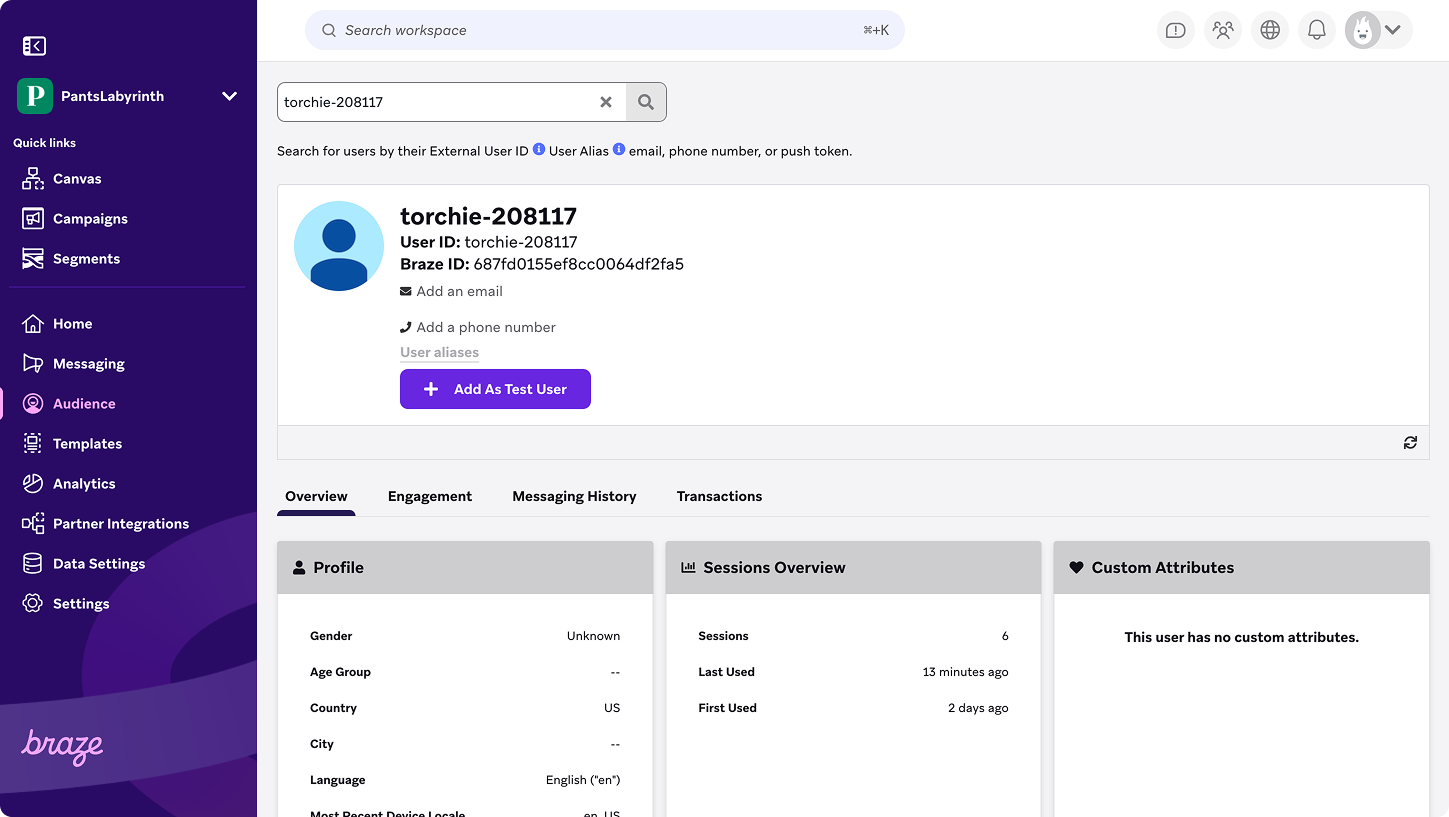Image resolution: width=1449 pixels, height=817 pixels.
Task: Click the magnifying glass search icon
Action: click(x=645, y=102)
